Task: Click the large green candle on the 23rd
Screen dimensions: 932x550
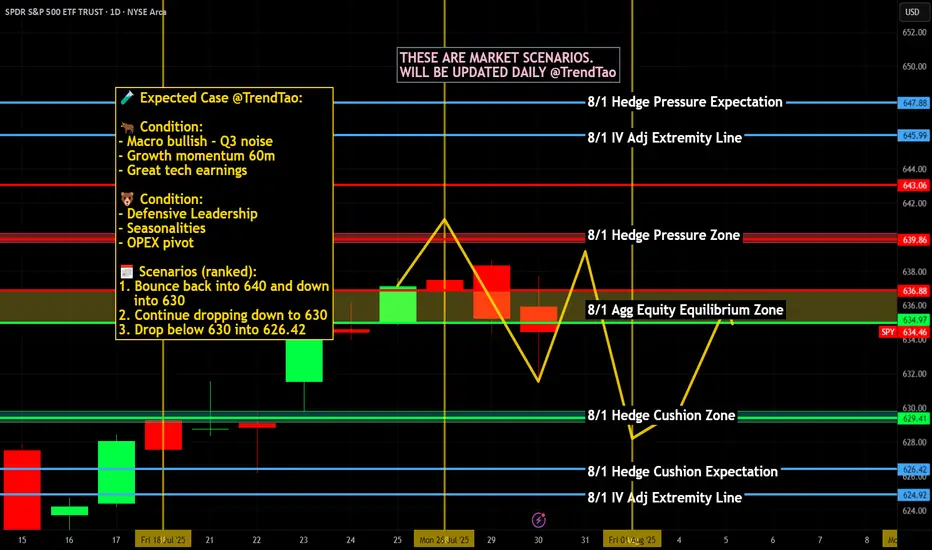Action: point(304,360)
